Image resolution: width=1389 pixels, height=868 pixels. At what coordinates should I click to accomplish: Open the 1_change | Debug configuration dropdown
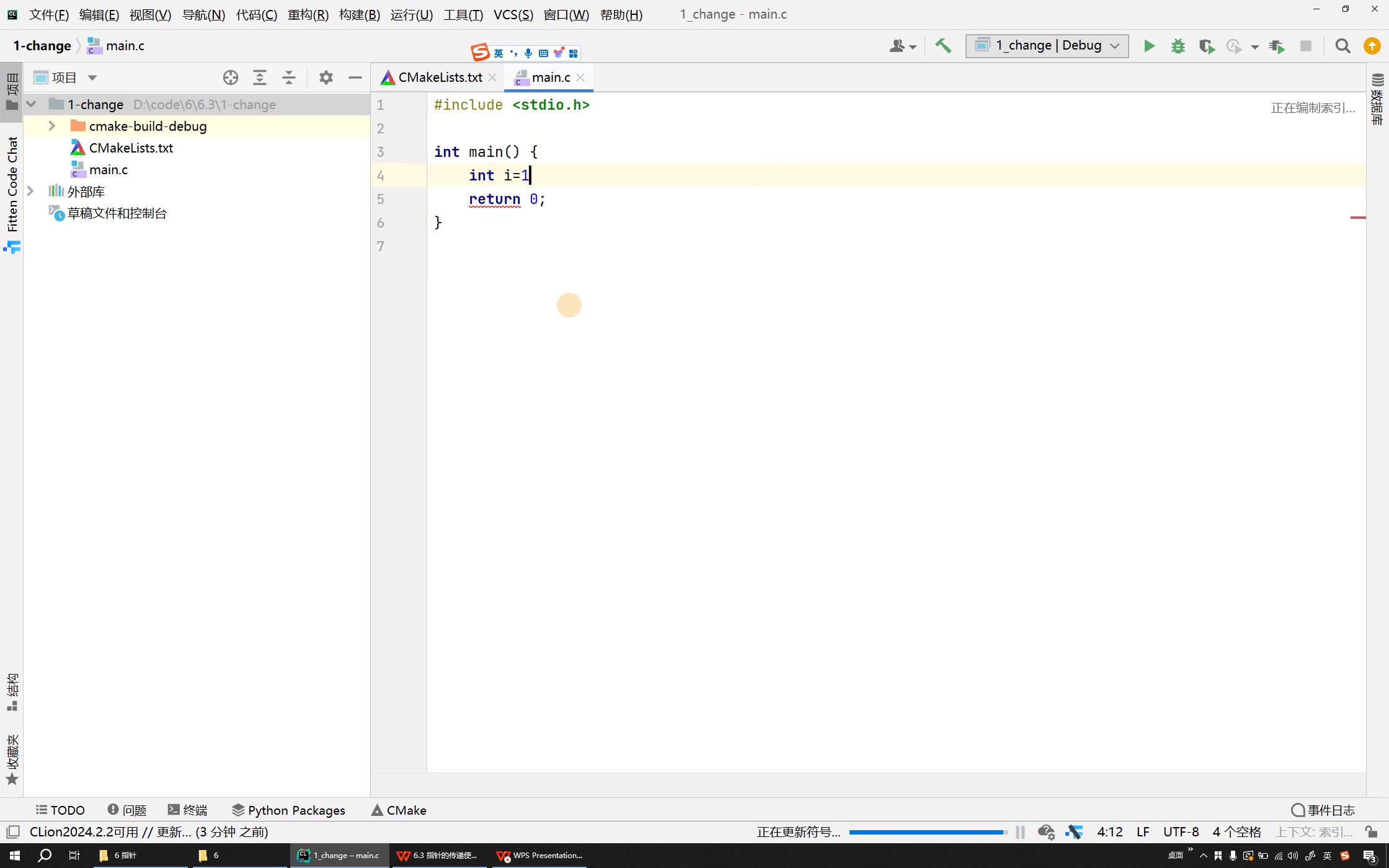1047,46
